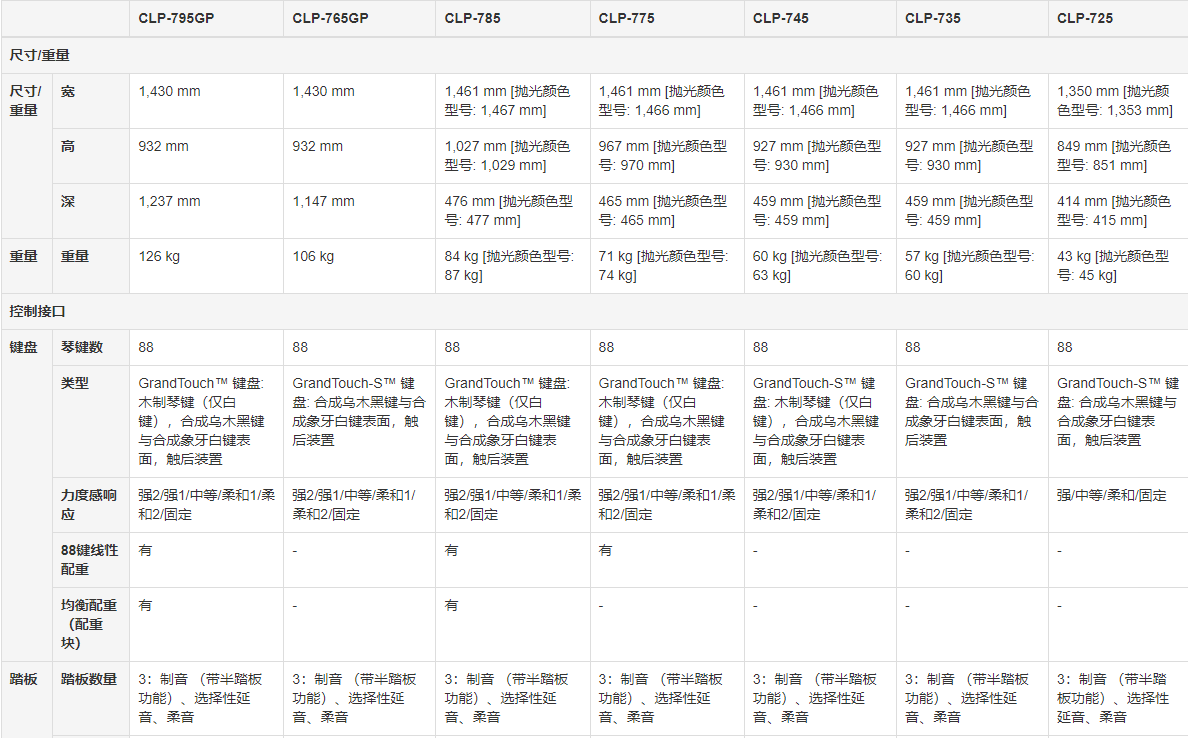The height and width of the screenshot is (738, 1188).
Task: Select the 849 mm CLP-725 height cell
Action: tap(1118, 156)
